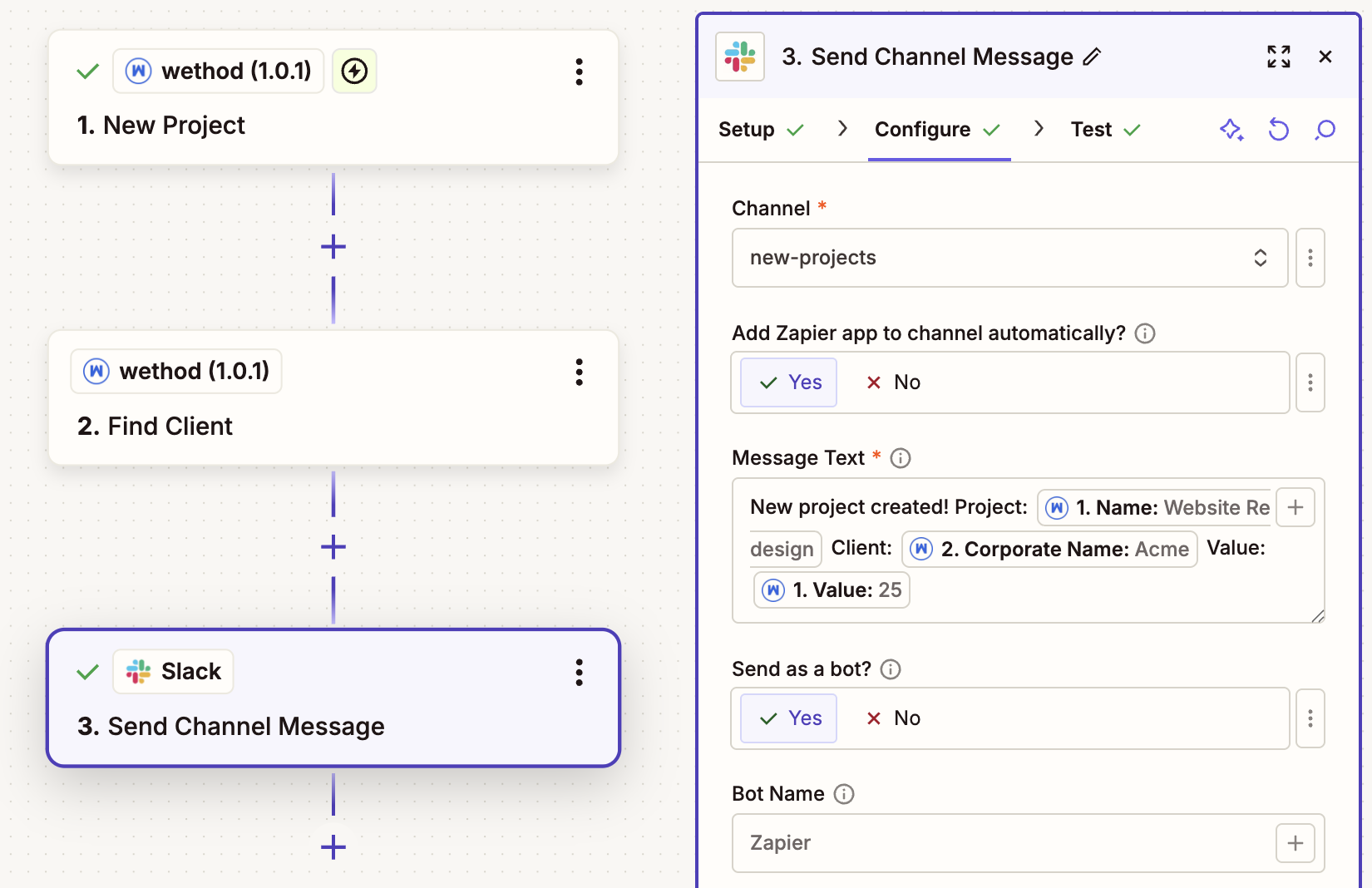Image resolution: width=1372 pixels, height=888 pixels.
Task: Click the info icon beside Message Text
Action: (x=901, y=458)
